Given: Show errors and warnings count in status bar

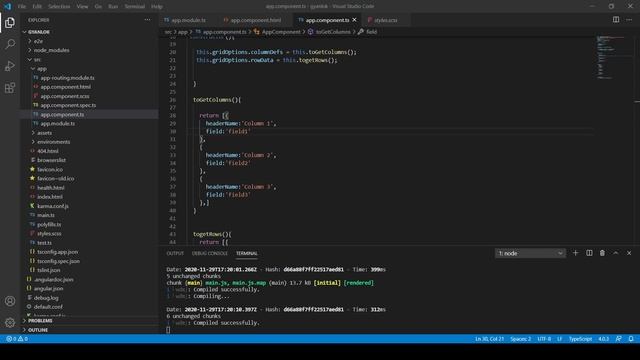Looking at the screenshot, I should point(17,339).
